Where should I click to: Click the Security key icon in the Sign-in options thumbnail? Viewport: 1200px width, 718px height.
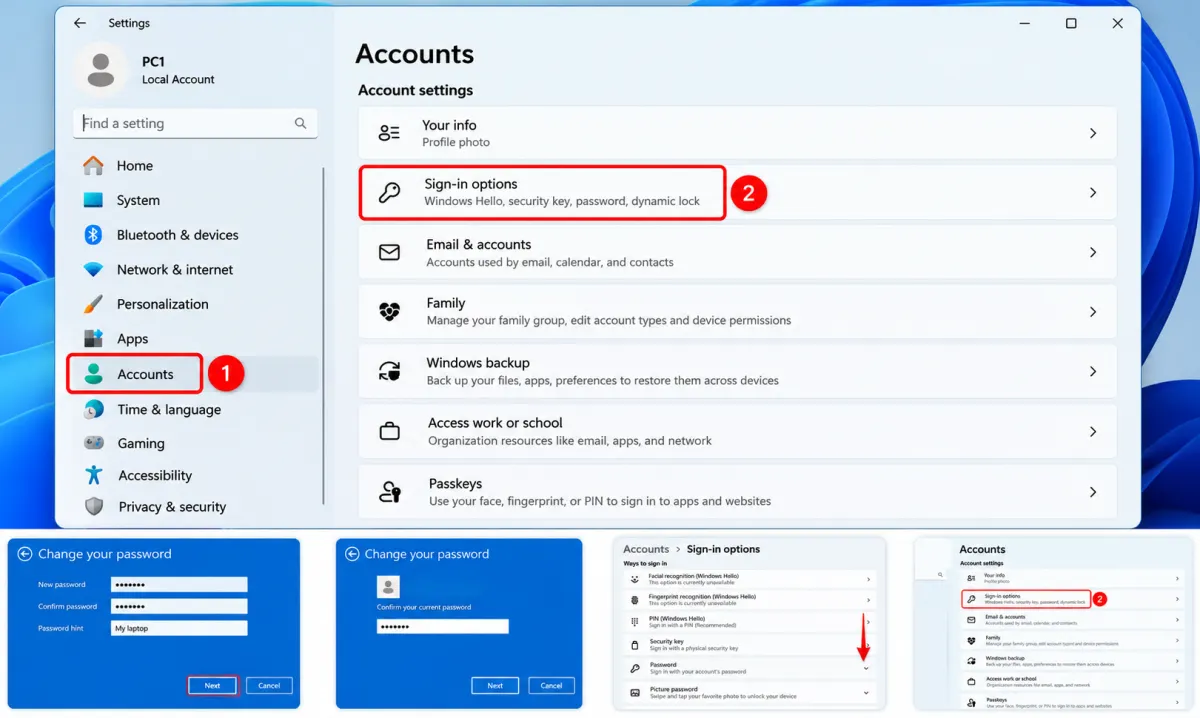(634, 645)
